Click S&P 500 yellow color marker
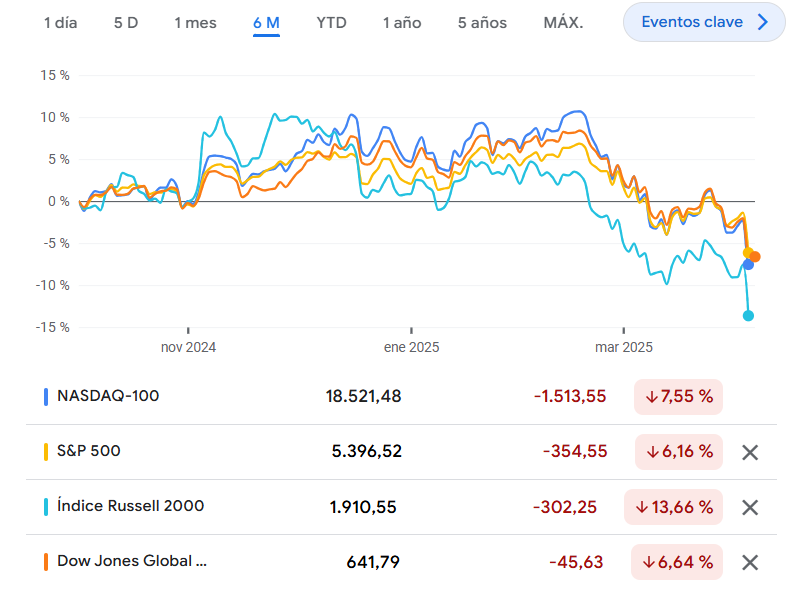The image size is (796, 589). click(x=46, y=452)
